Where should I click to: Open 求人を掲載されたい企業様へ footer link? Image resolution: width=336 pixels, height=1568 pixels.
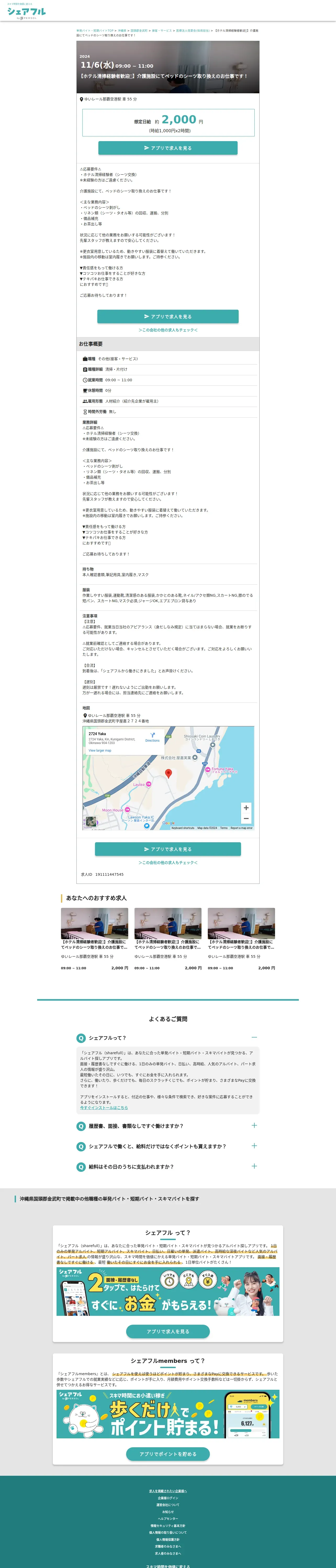(x=168, y=1491)
